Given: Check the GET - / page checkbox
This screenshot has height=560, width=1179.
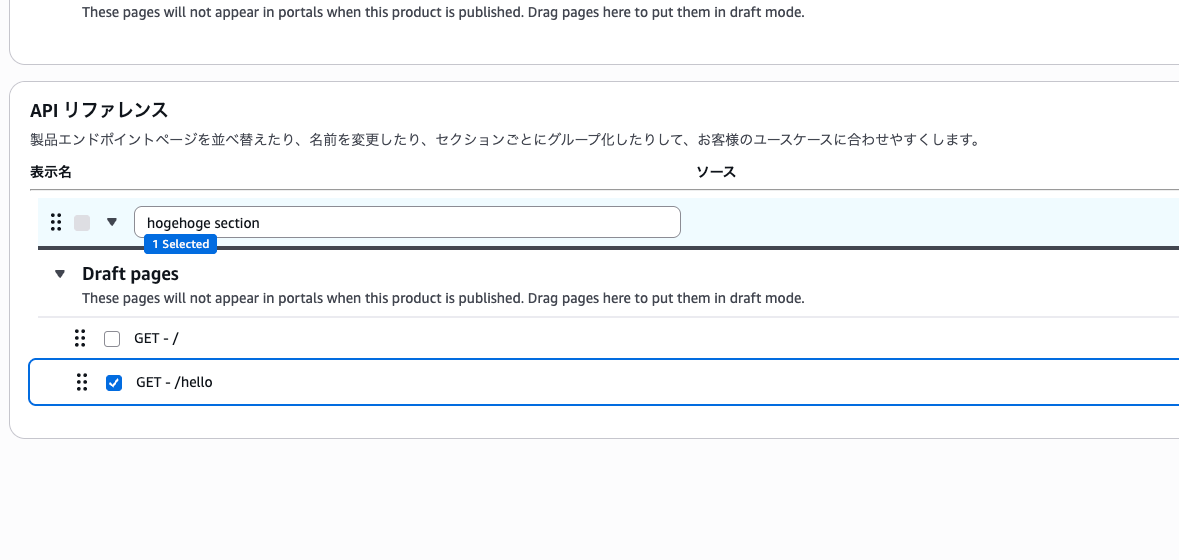Looking at the screenshot, I should point(112,339).
